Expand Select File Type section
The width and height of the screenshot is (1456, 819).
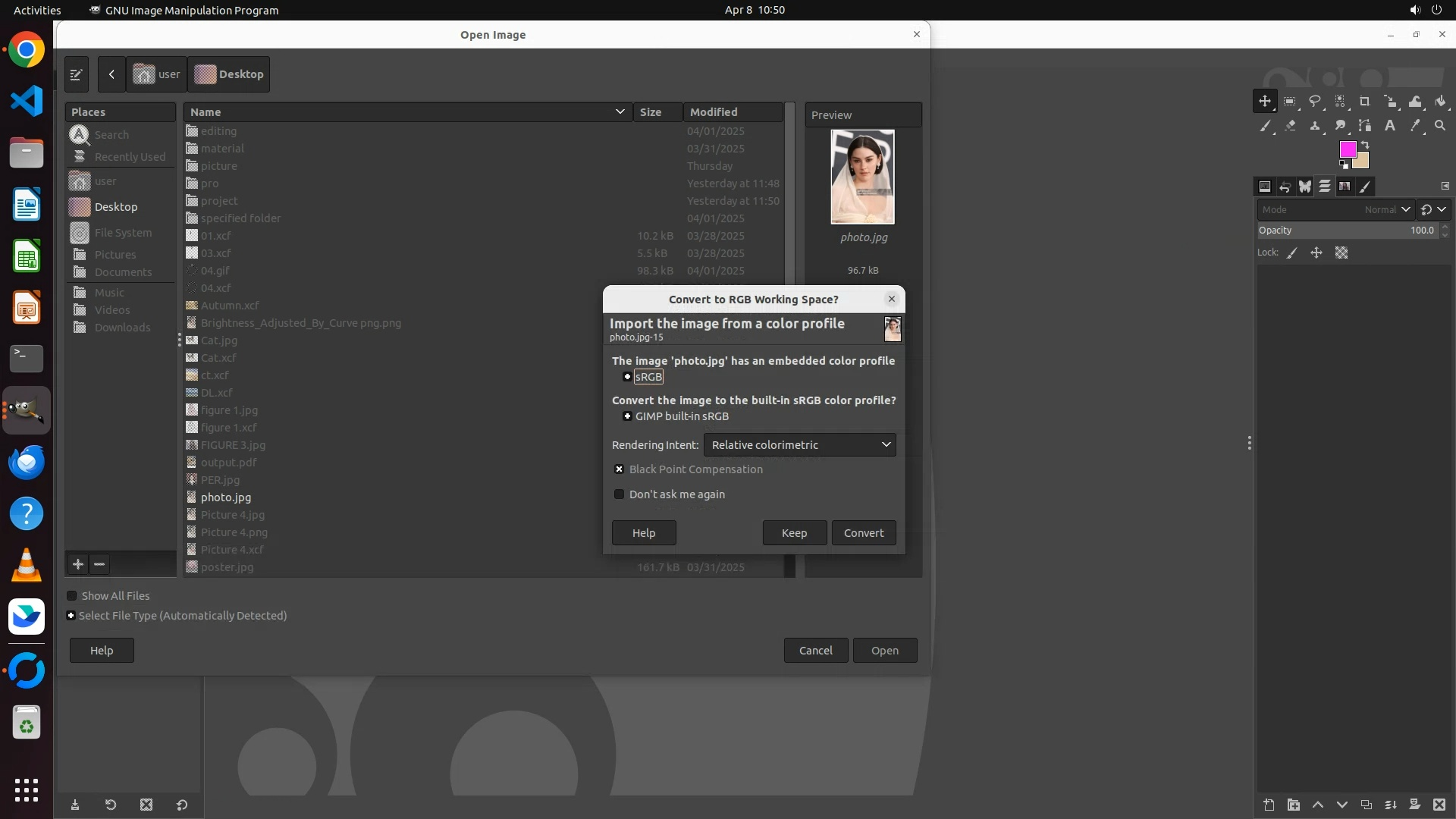[x=71, y=616]
